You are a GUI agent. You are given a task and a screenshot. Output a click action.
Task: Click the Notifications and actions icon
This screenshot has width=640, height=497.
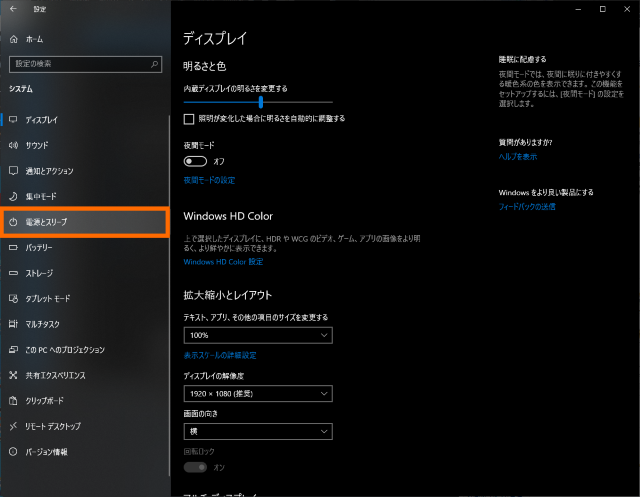[x=14, y=171]
